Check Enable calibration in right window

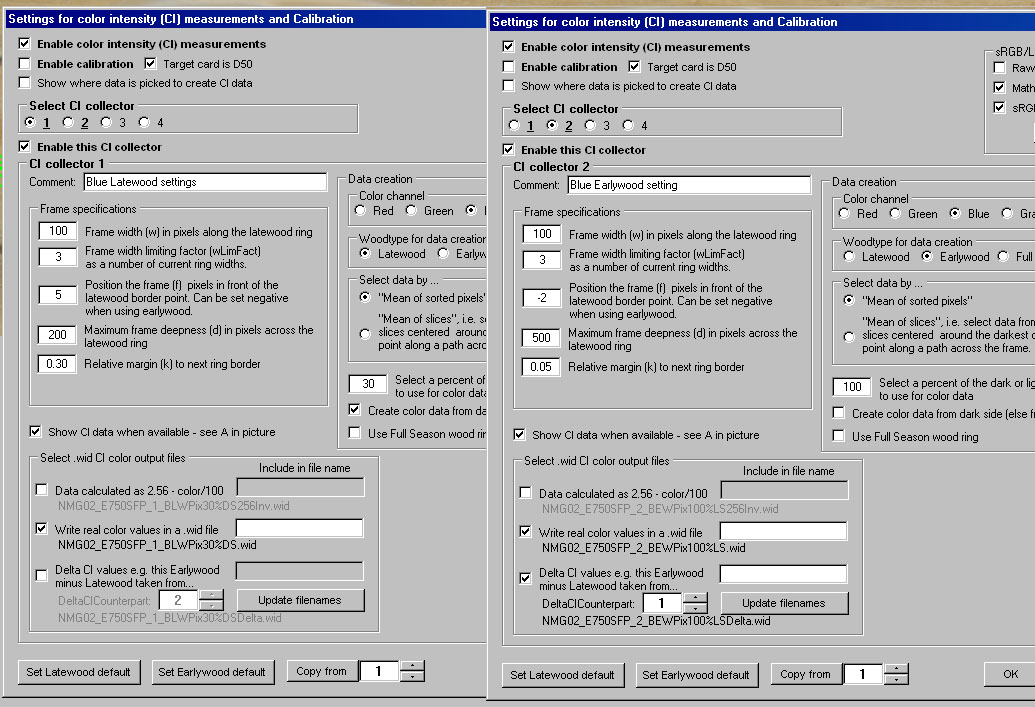point(508,67)
